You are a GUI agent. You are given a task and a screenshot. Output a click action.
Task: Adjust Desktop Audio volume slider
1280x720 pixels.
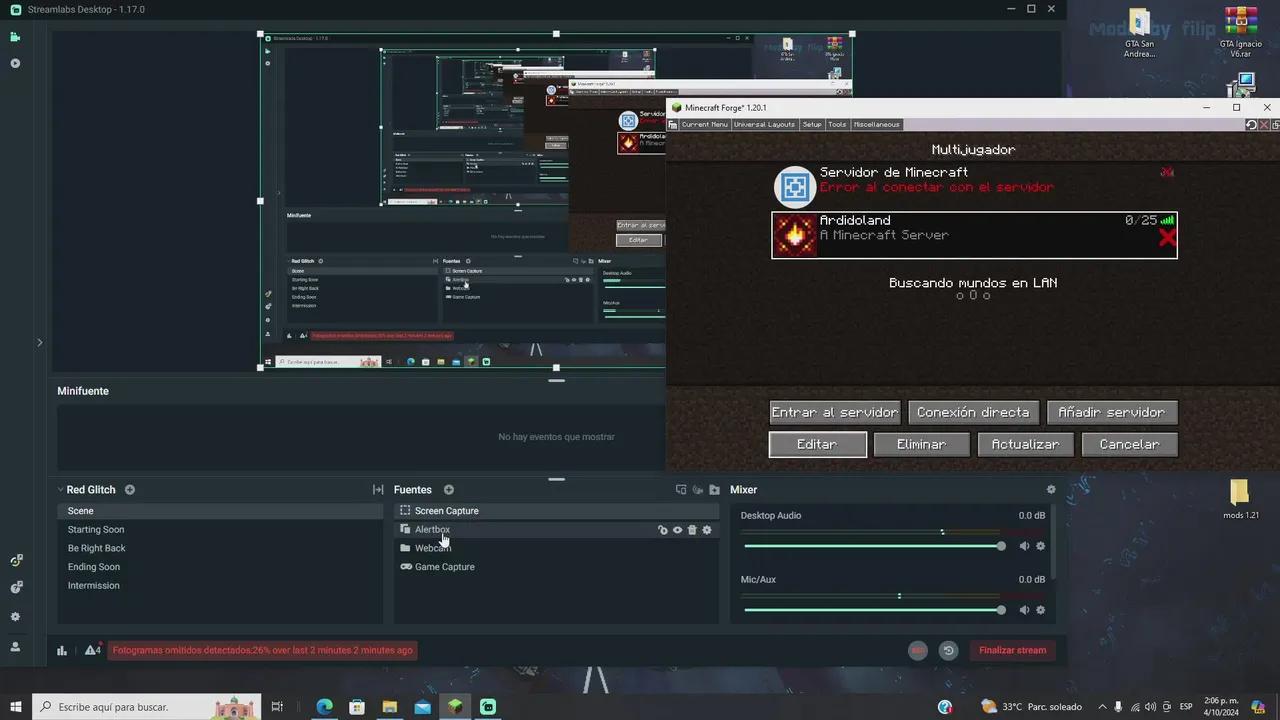pyautogui.click(x=873, y=546)
